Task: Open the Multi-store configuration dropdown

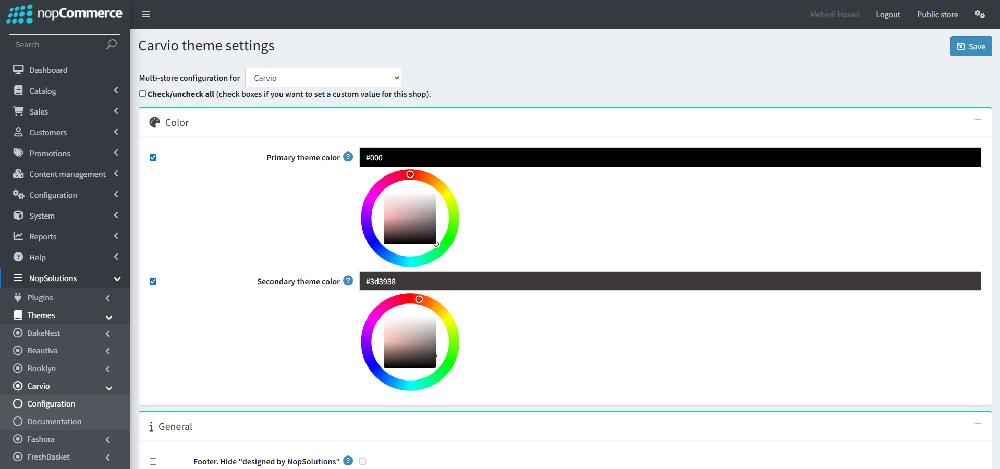Action: coord(322,77)
